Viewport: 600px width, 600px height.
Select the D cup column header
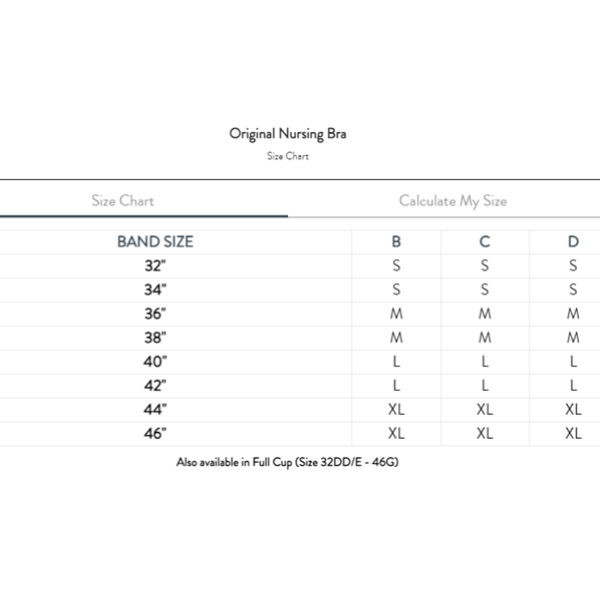pos(573,242)
